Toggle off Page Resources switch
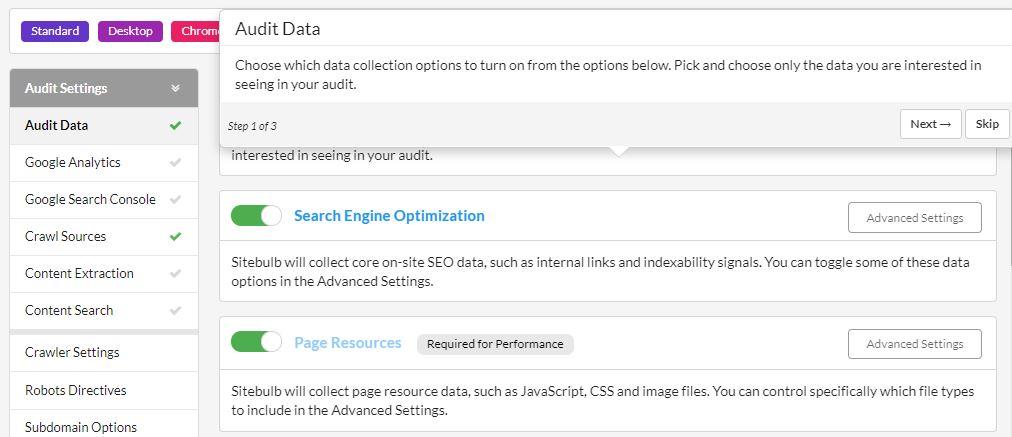Screen dimensions: 1012x437 256,341
